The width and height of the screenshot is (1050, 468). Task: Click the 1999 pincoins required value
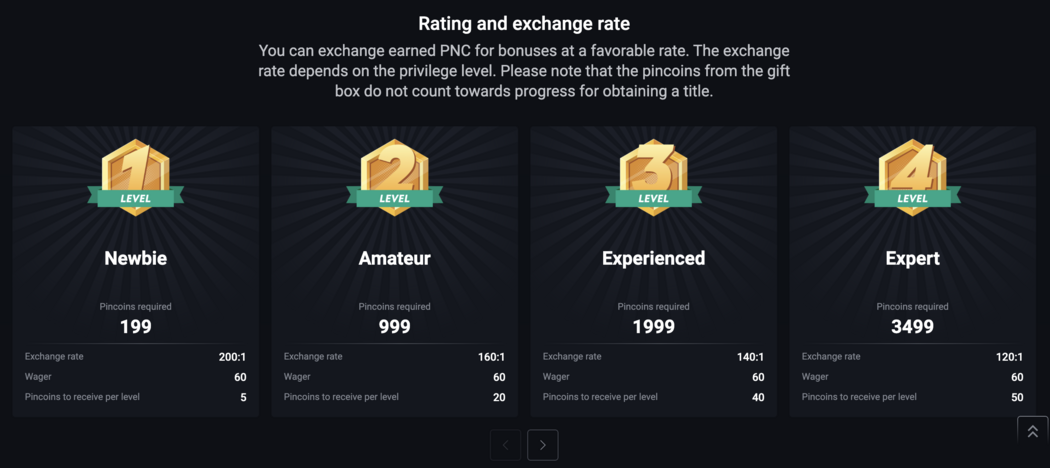(653, 326)
